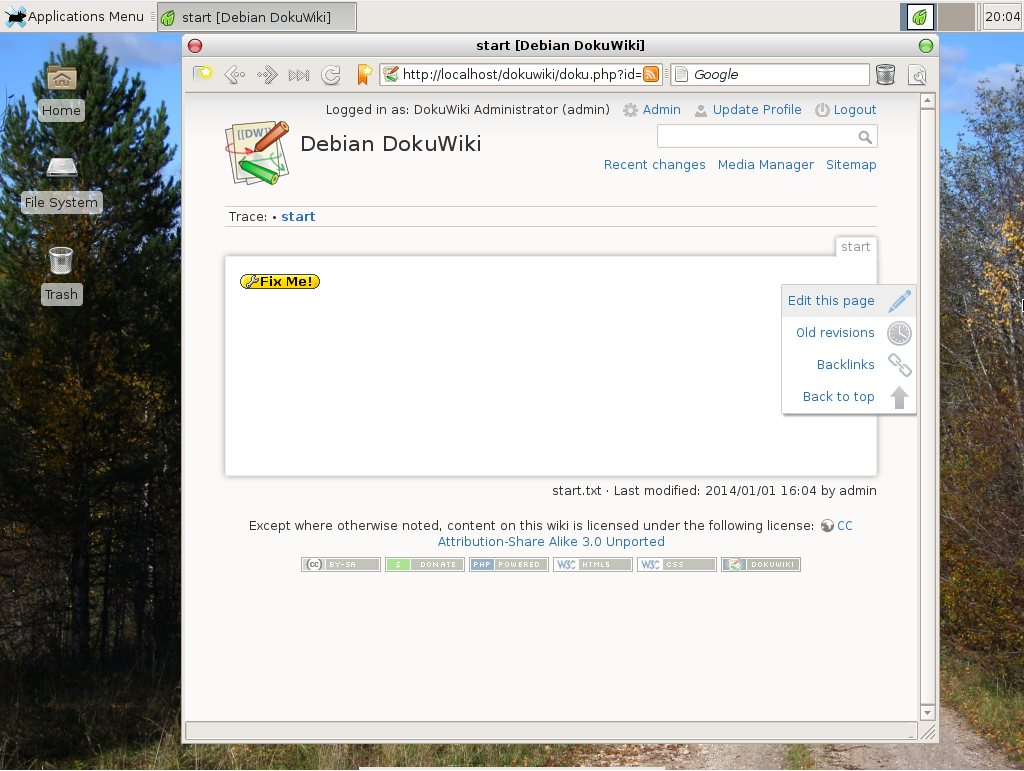The image size is (1024, 771).
Task: Click the clock icon for Old revisions
Action: (899, 333)
